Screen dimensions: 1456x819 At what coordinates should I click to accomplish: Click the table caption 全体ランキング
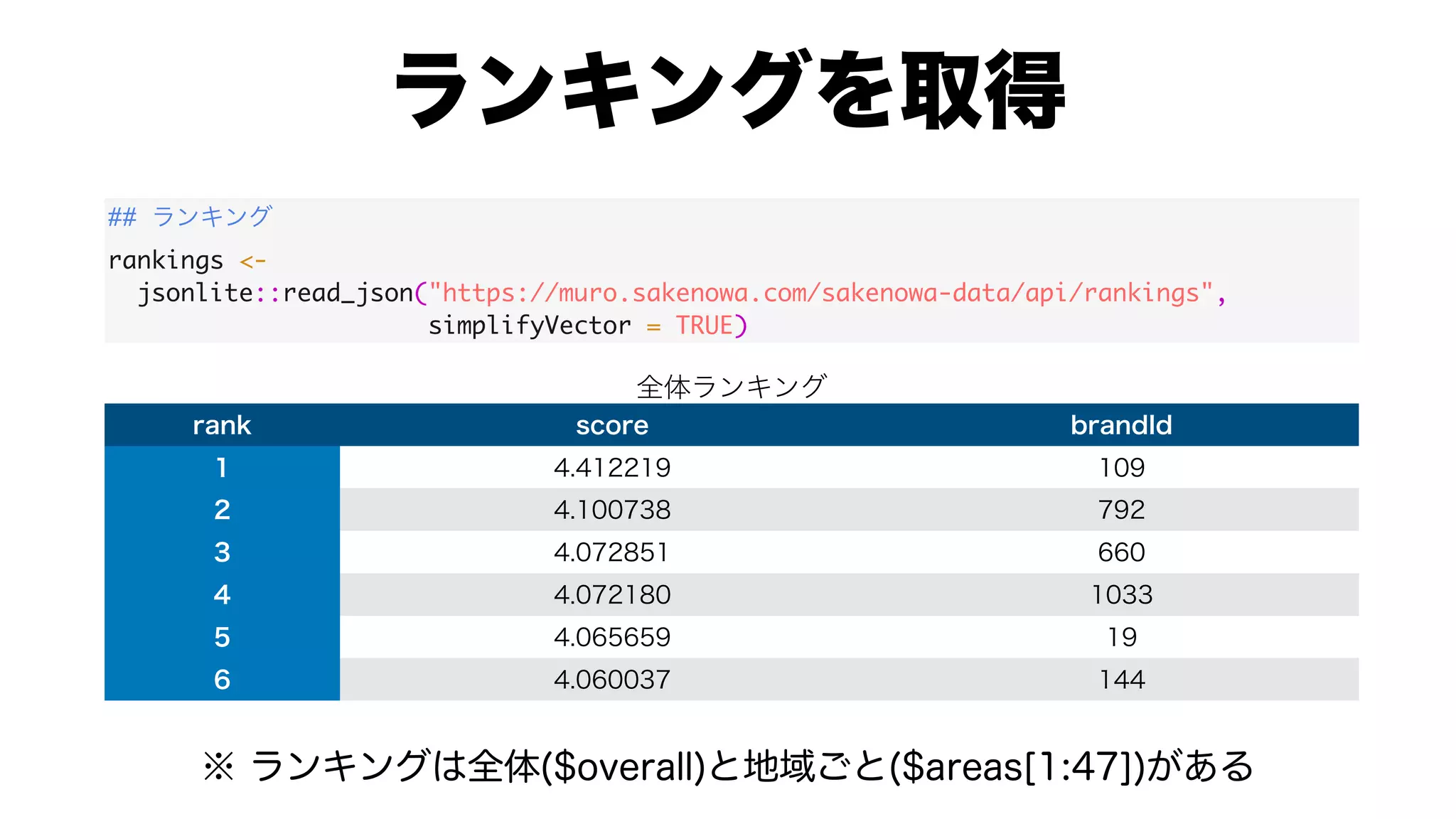(x=732, y=387)
